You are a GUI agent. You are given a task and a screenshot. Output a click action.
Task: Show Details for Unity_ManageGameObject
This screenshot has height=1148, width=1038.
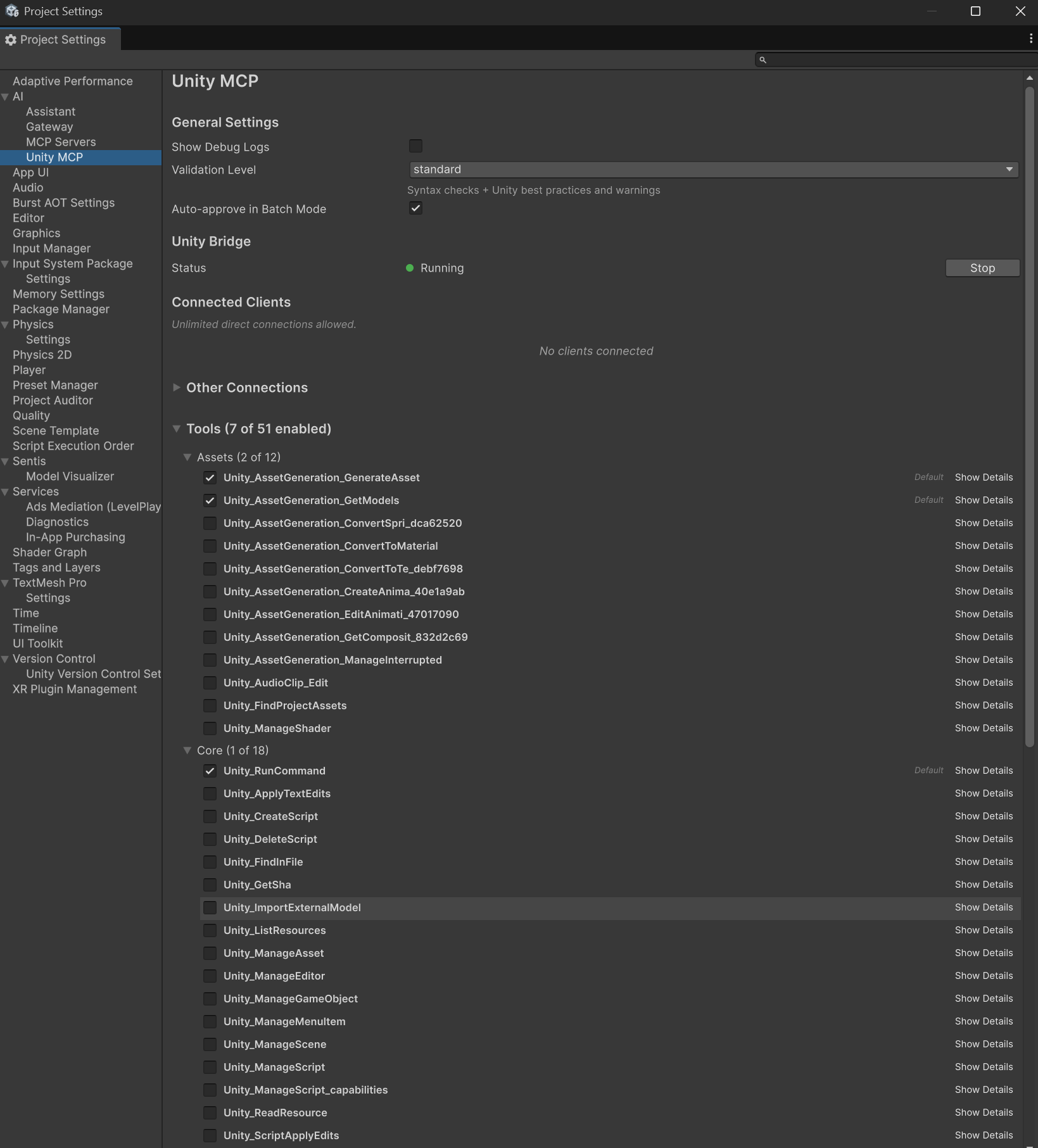pos(984,999)
